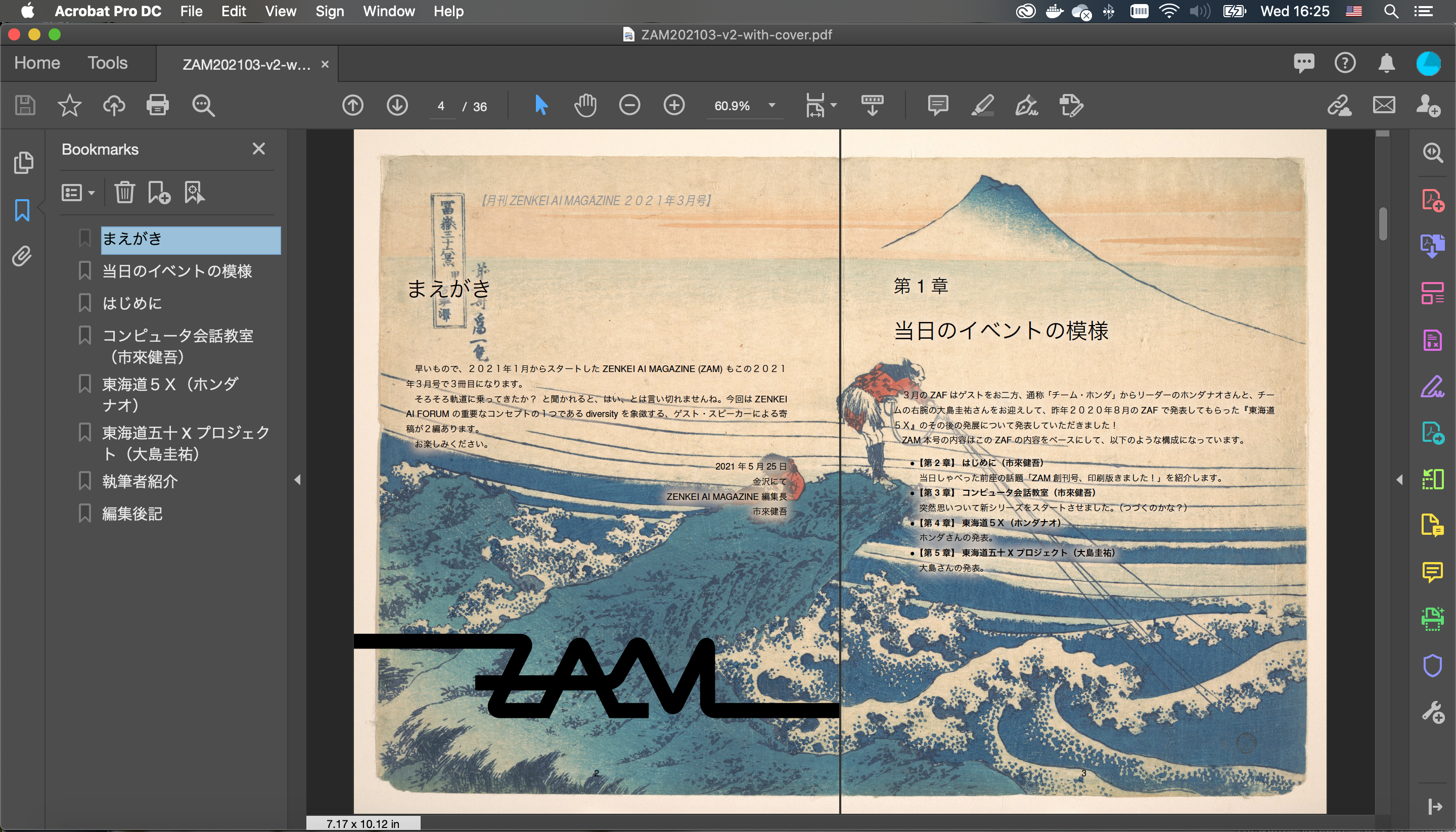The image size is (1456, 832).
Task: Select the Highlight text pen tool
Action: point(982,106)
